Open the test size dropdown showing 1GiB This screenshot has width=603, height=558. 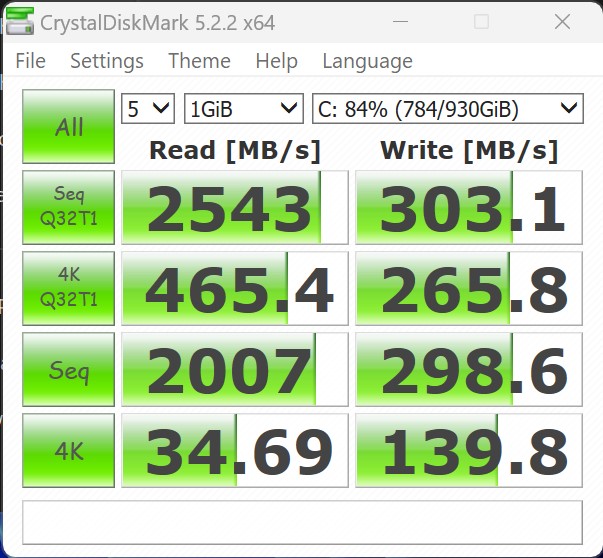point(244,109)
